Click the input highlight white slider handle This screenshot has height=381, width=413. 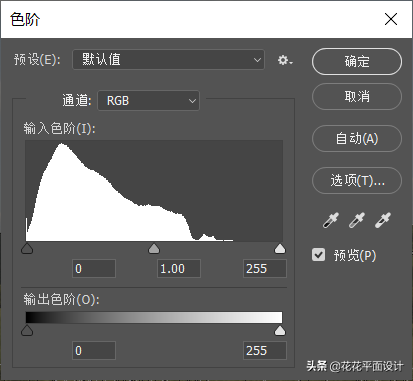click(x=280, y=249)
